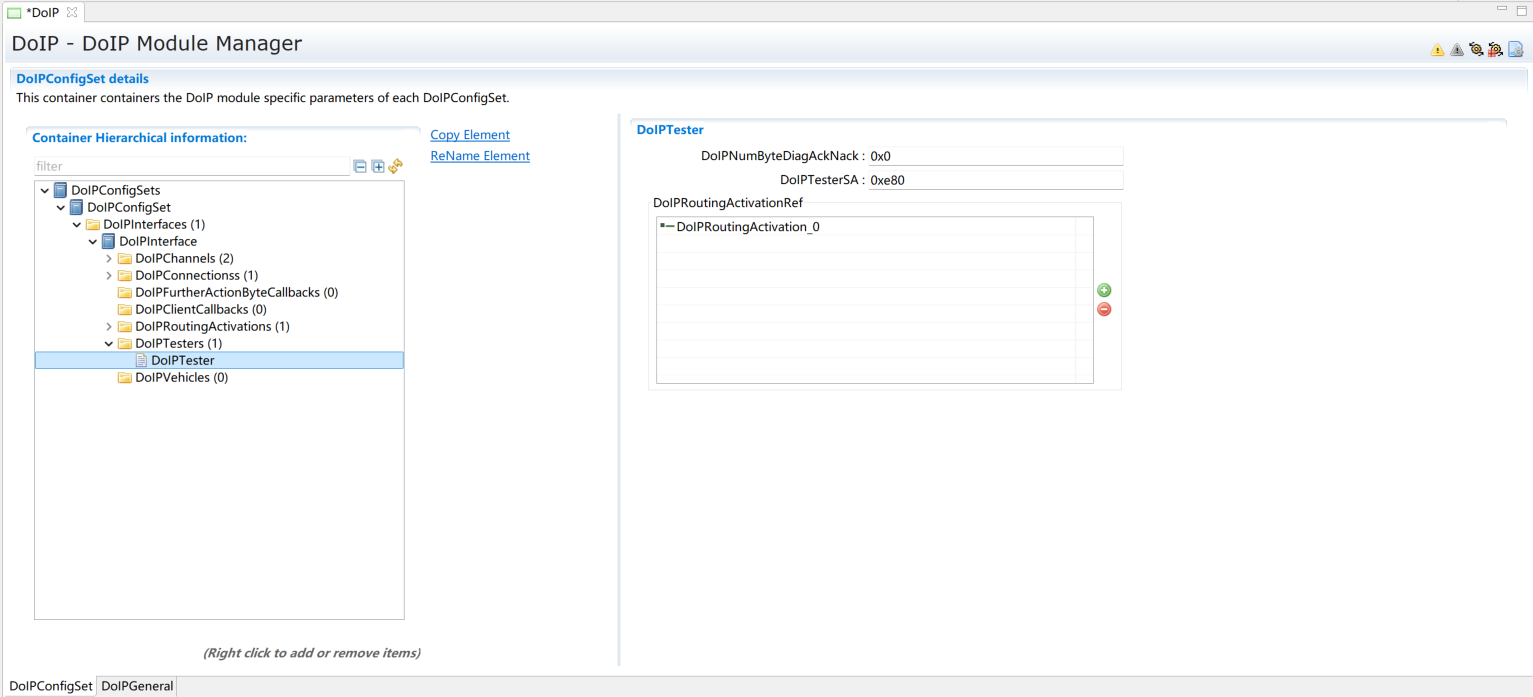Collapse the DoIPTesters (1) folder
1533x697 pixels.
point(109,344)
